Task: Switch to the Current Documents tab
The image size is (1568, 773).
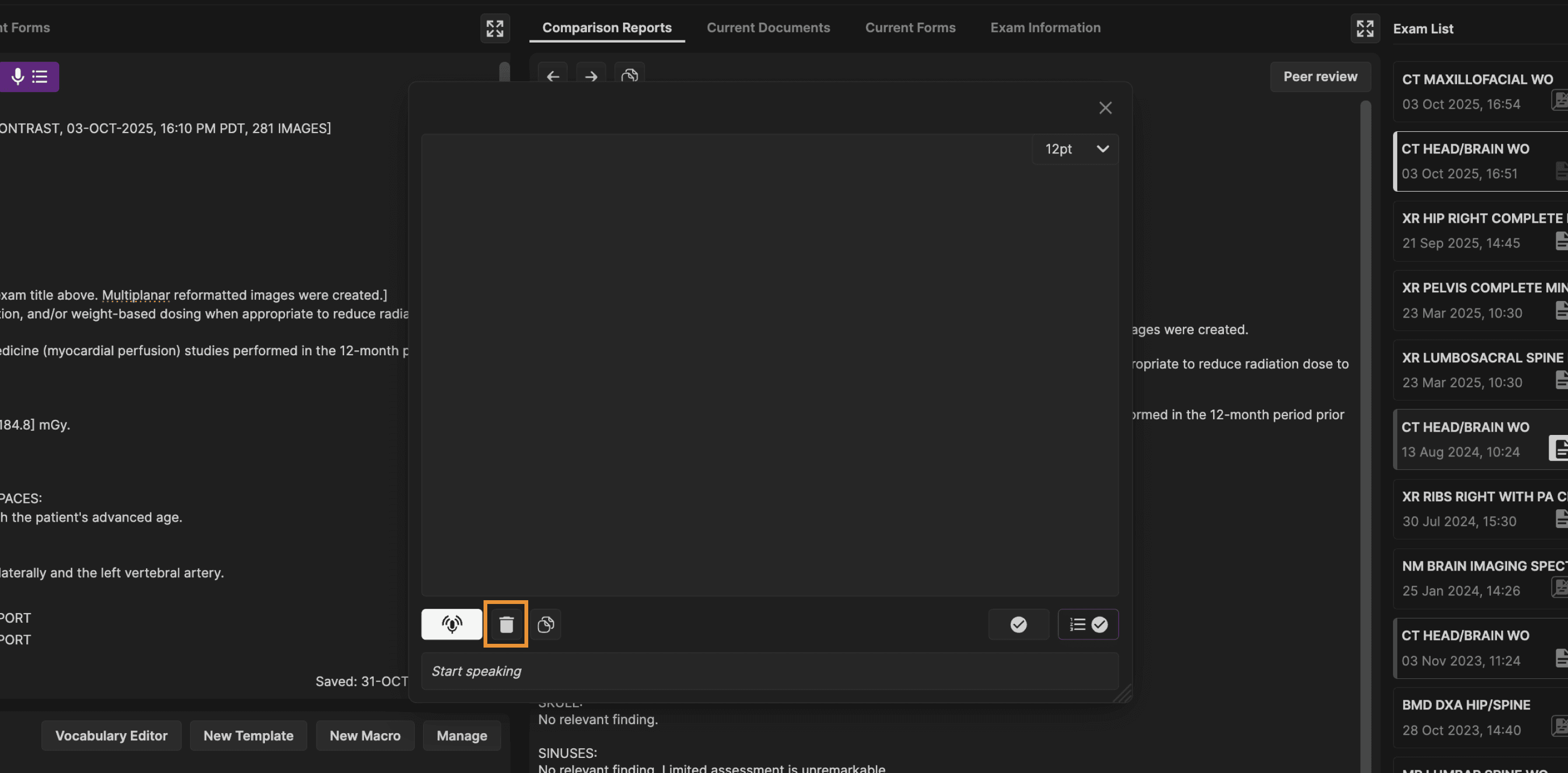Action: [x=768, y=27]
